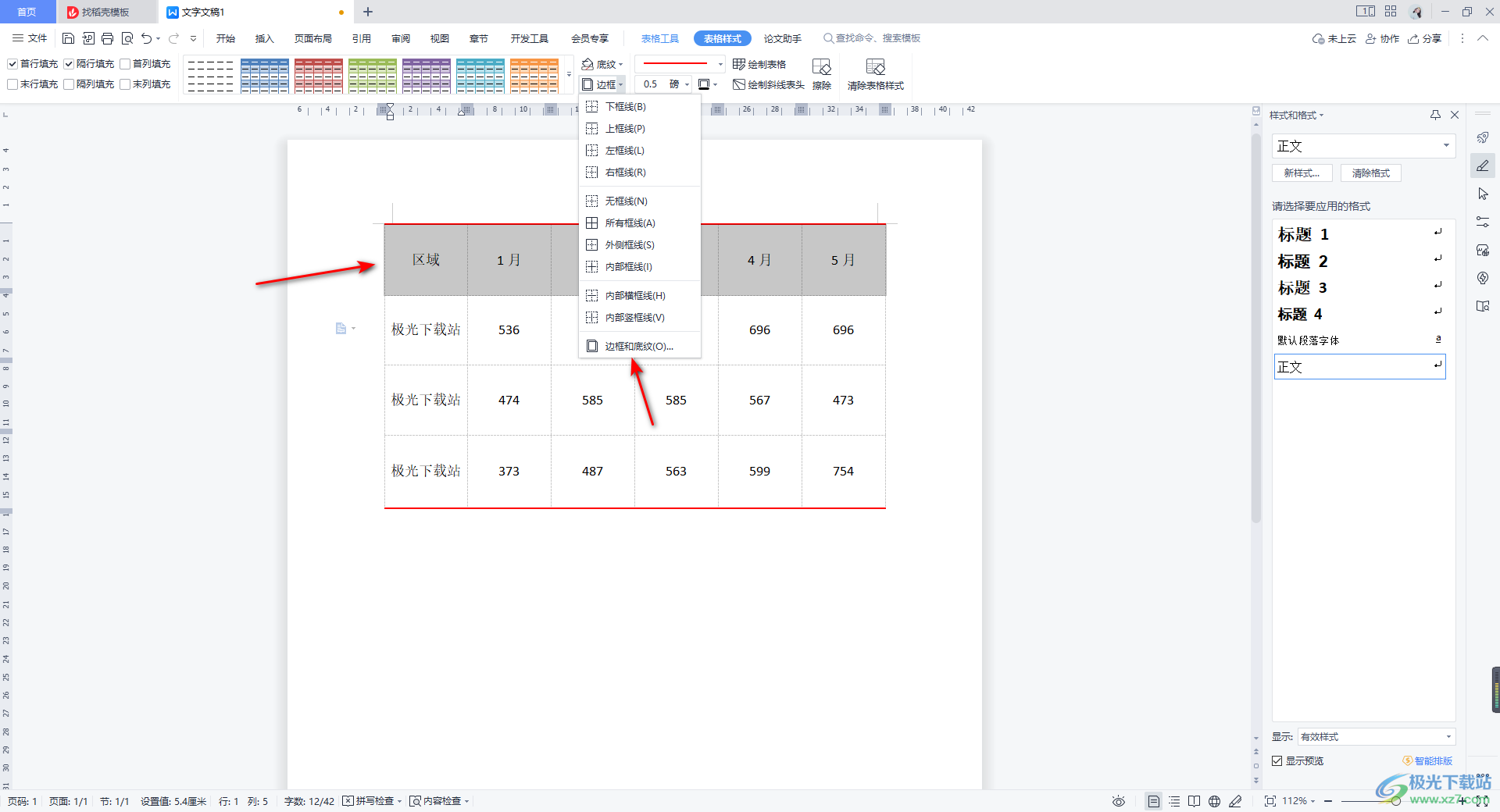1500x812 pixels.
Task: Open 边框和底纹(O)... dialog entry
Action: pyautogui.click(x=639, y=346)
